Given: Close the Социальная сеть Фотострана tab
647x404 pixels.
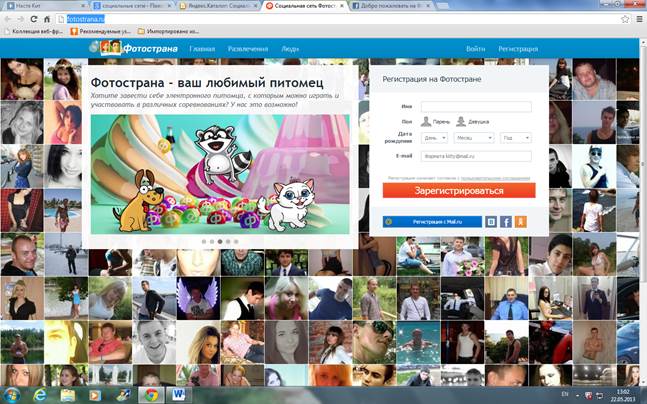Looking at the screenshot, I should (342, 6).
